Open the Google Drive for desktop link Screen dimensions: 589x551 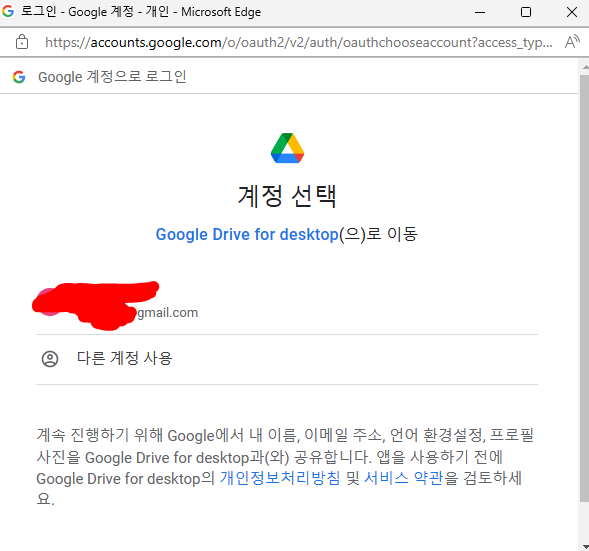point(247,234)
